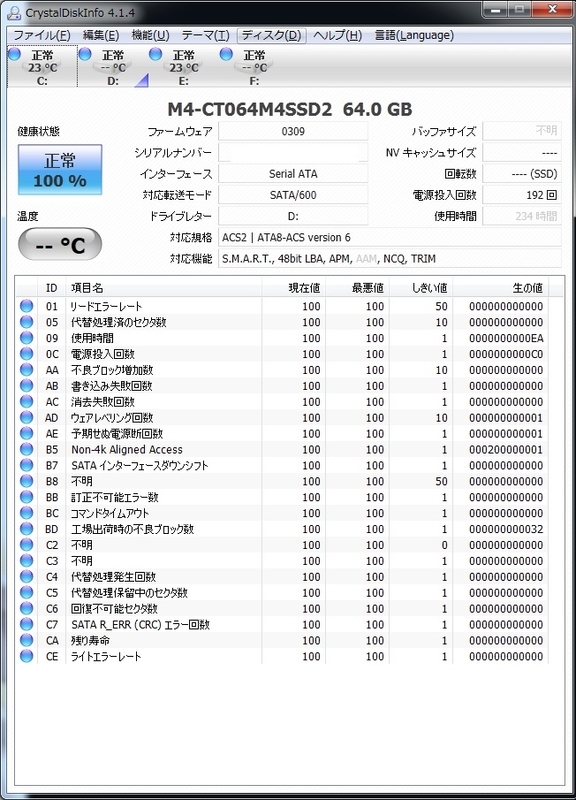Image resolution: width=576 pixels, height=800 pixels.
Task: Click status orb for 訂正不可能エラー数 row
Action: [x=27, y=497]
